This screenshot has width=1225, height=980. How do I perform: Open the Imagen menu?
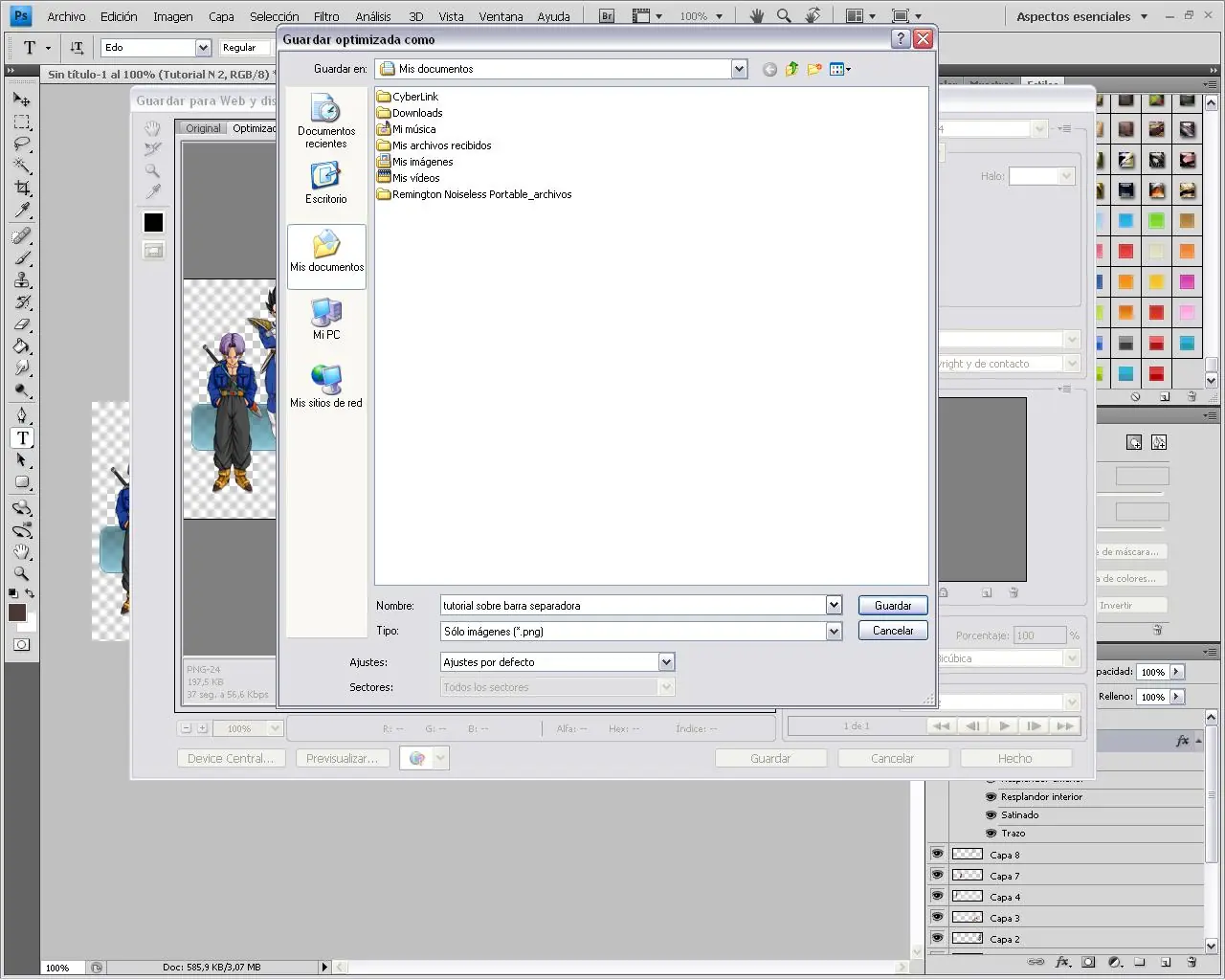[173, 16]
